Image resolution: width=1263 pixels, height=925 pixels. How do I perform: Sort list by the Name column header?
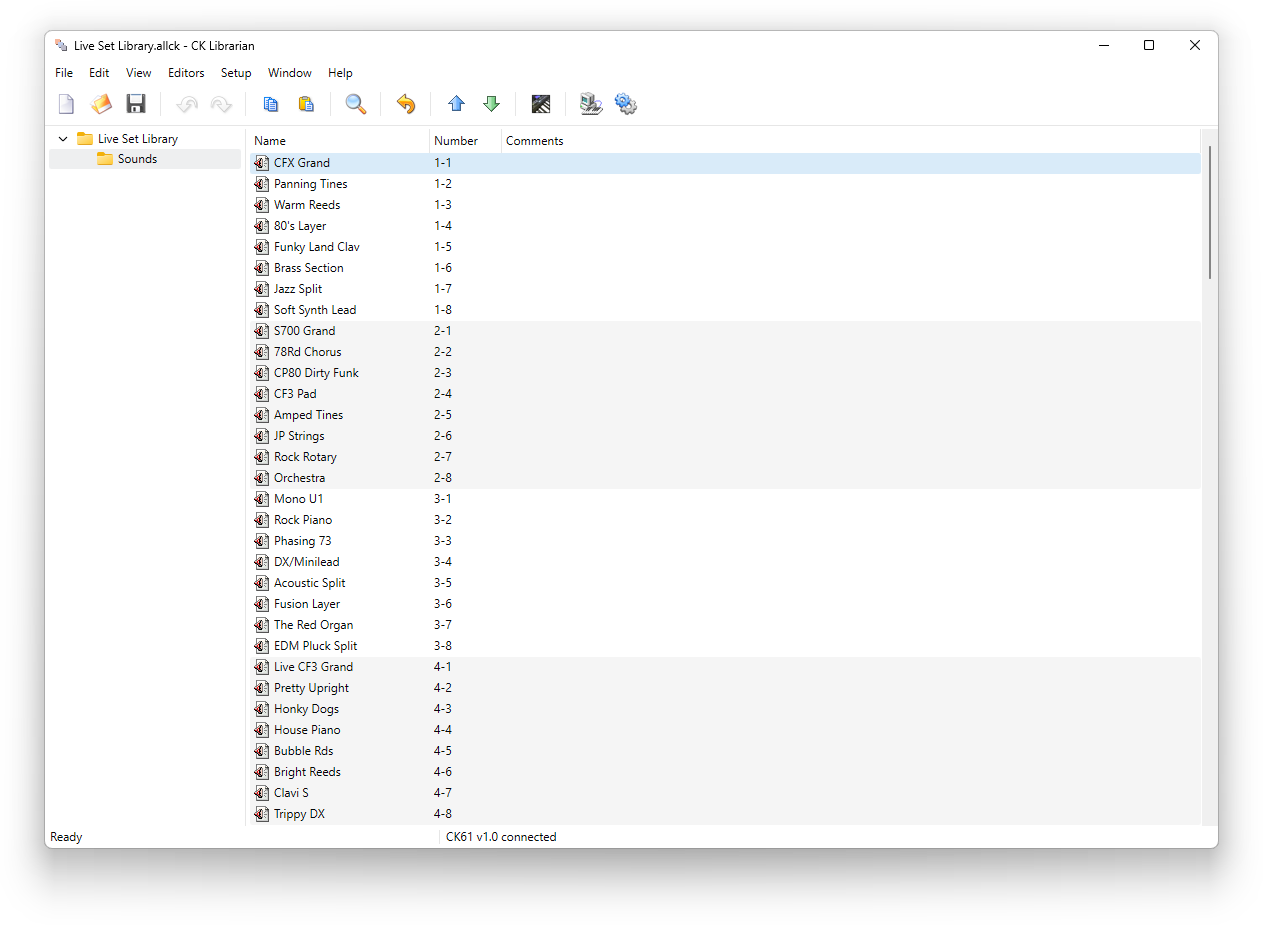[x=270, y=141]
